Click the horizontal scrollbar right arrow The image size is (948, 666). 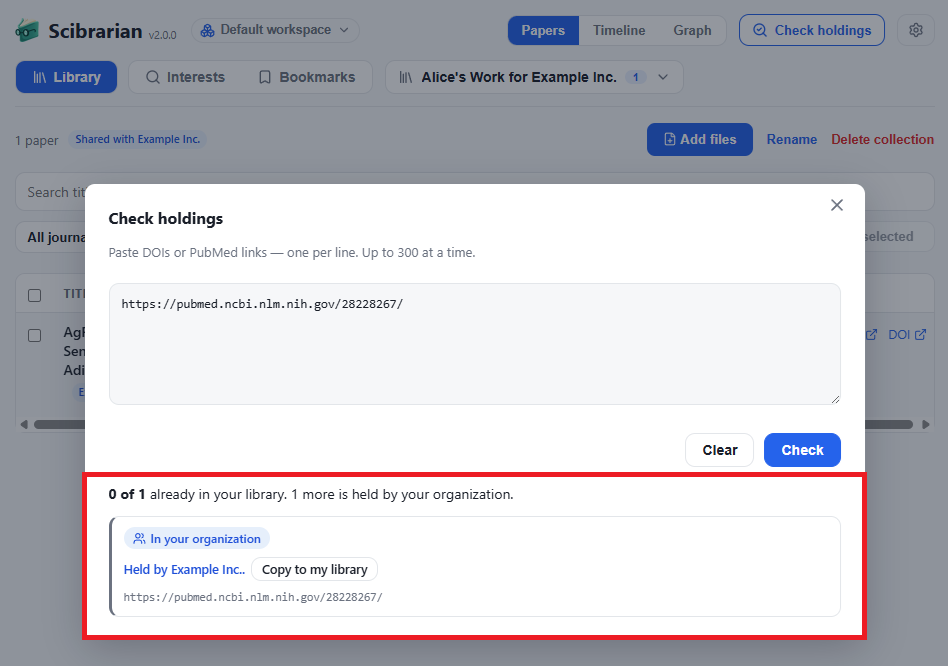pos(926,425)
